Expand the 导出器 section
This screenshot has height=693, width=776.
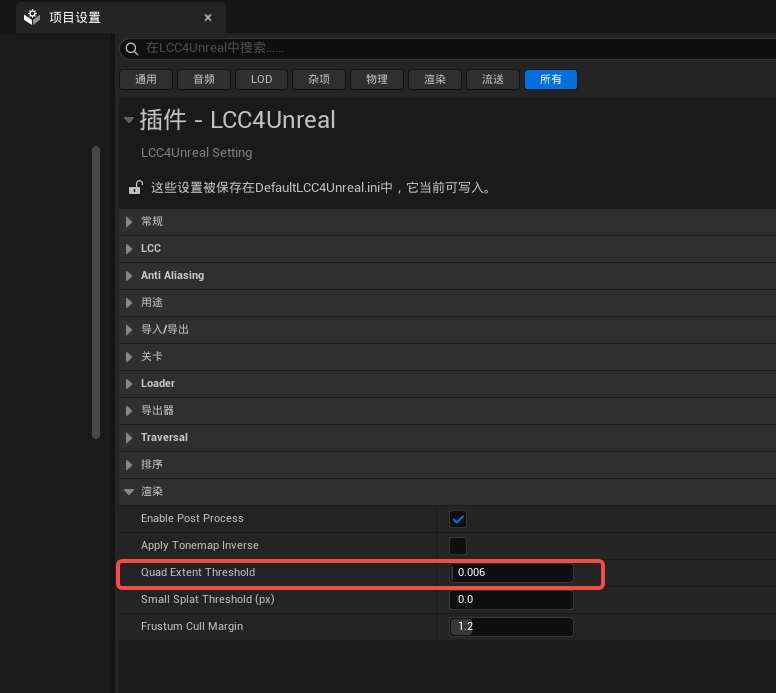pos(129,411)
